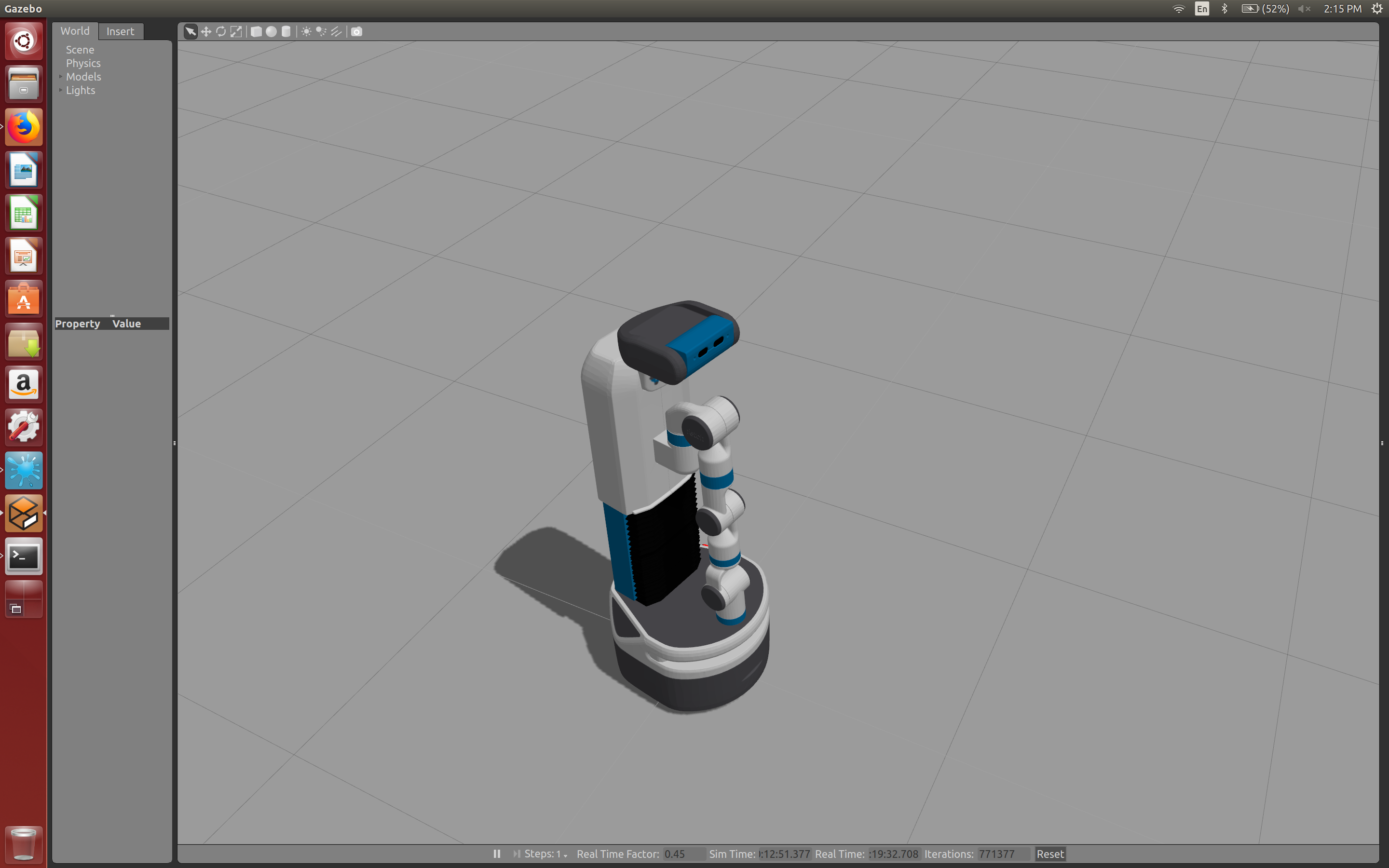The width and height of the screenshot is (1389, 868).
Task: Expand the Lights tree node
Action: pyautogui.click(x=60, y=90)
